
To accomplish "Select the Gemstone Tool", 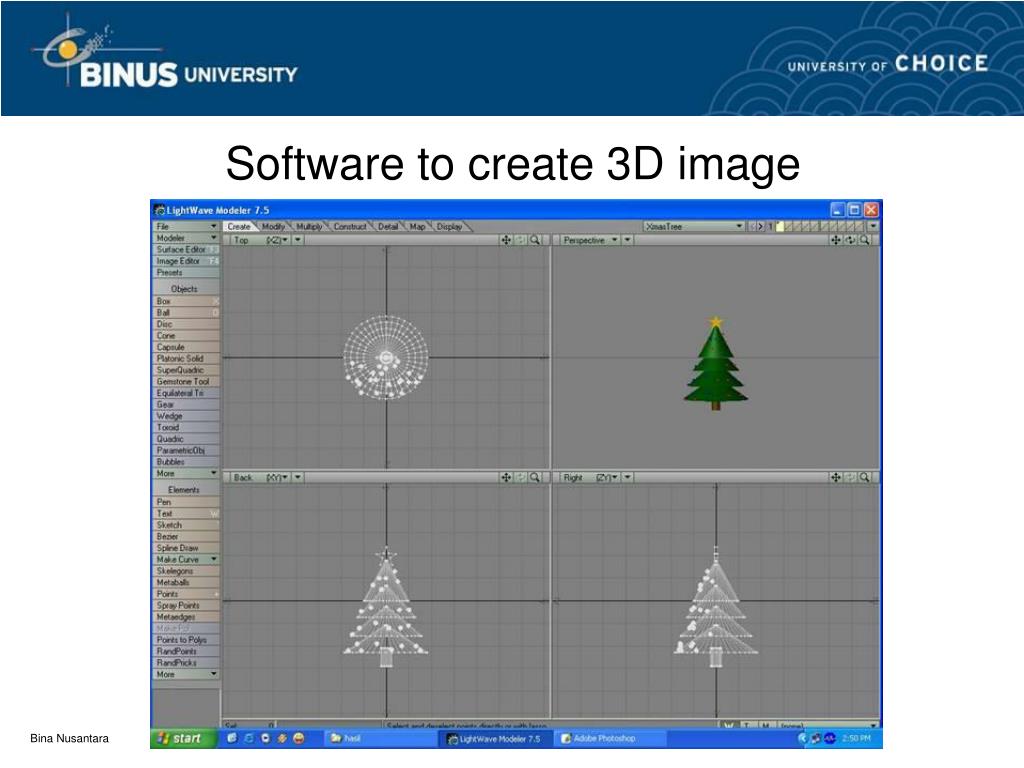I will coord(186,381).
